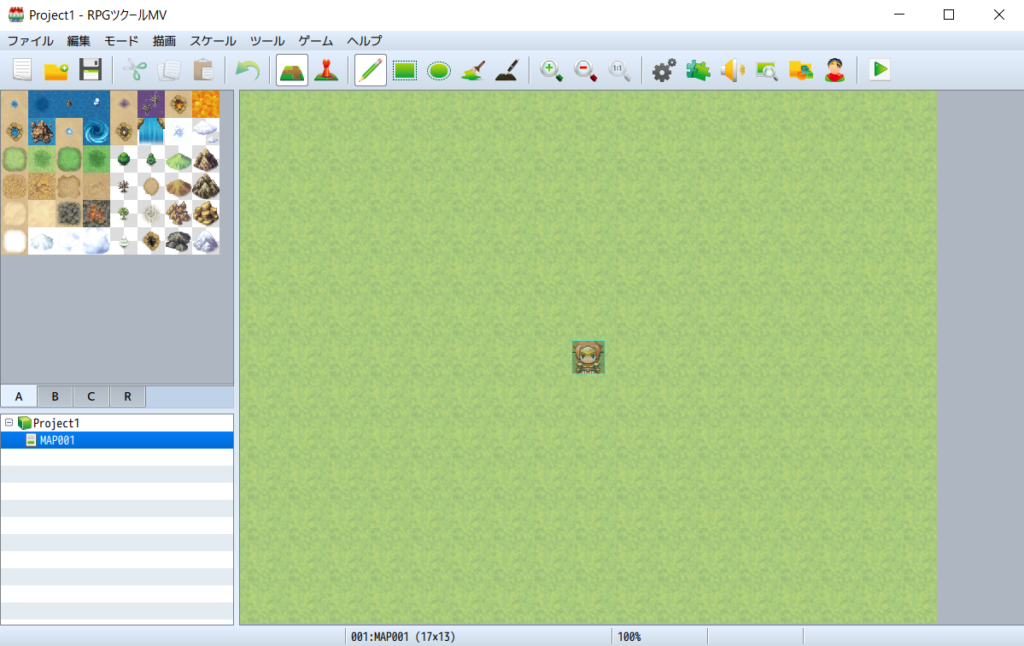Image resolution: width=1024 pixels, height=646 pixels.
Task: Switch to Map editing mode
Action: 292,70
